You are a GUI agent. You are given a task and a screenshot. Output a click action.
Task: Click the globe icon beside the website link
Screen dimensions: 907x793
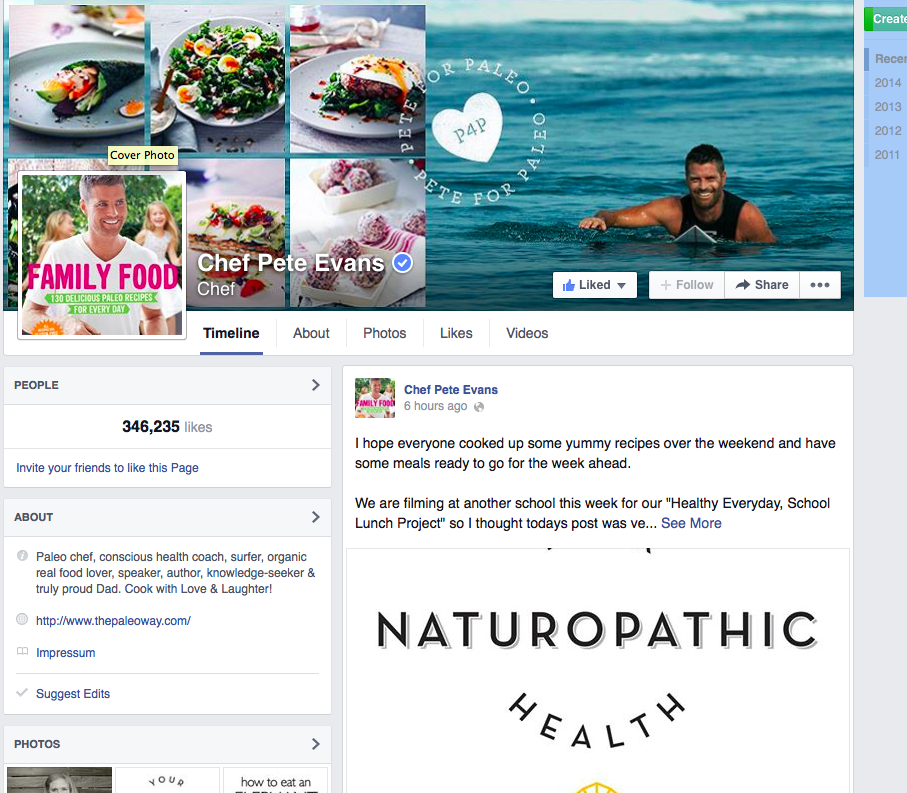tap(22, 619)
